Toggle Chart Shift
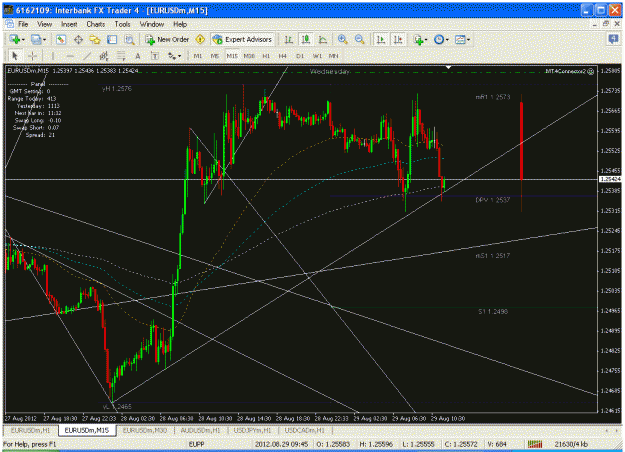The width and height of the screenshot is (625, 452). click(398, 39)
